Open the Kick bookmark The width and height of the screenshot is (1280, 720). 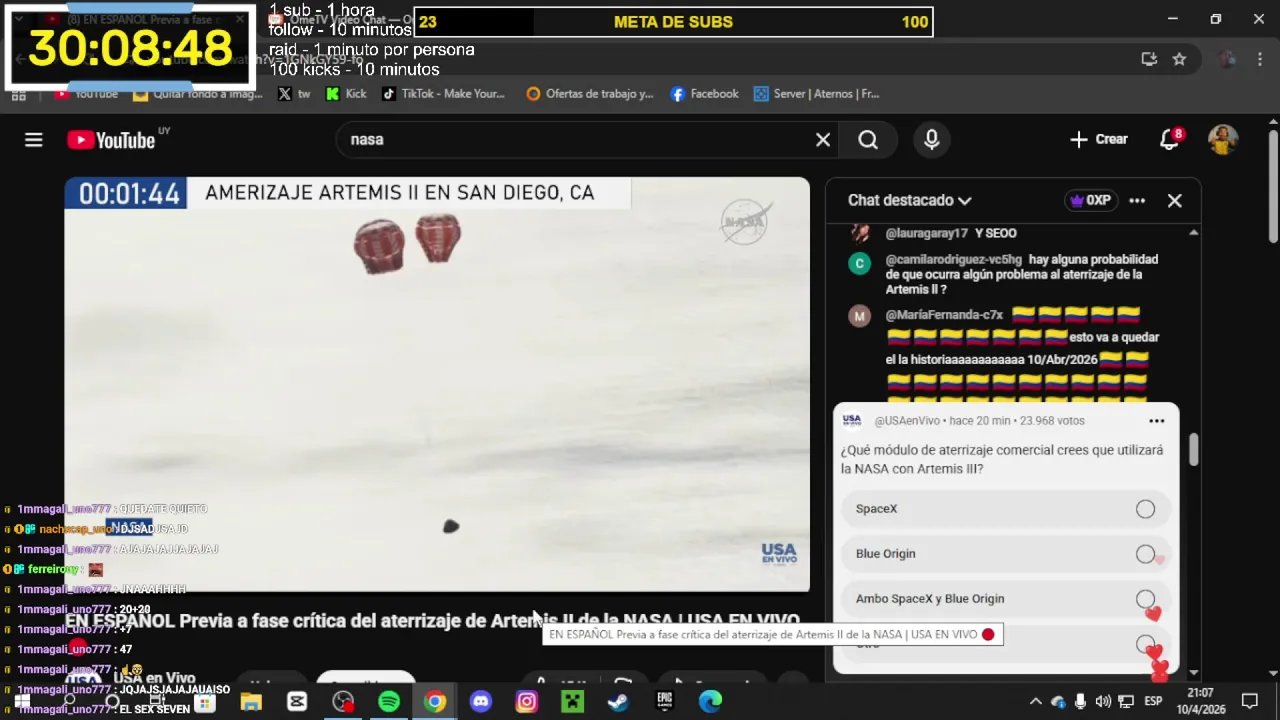pyautogui.click(x=346, y=94)
